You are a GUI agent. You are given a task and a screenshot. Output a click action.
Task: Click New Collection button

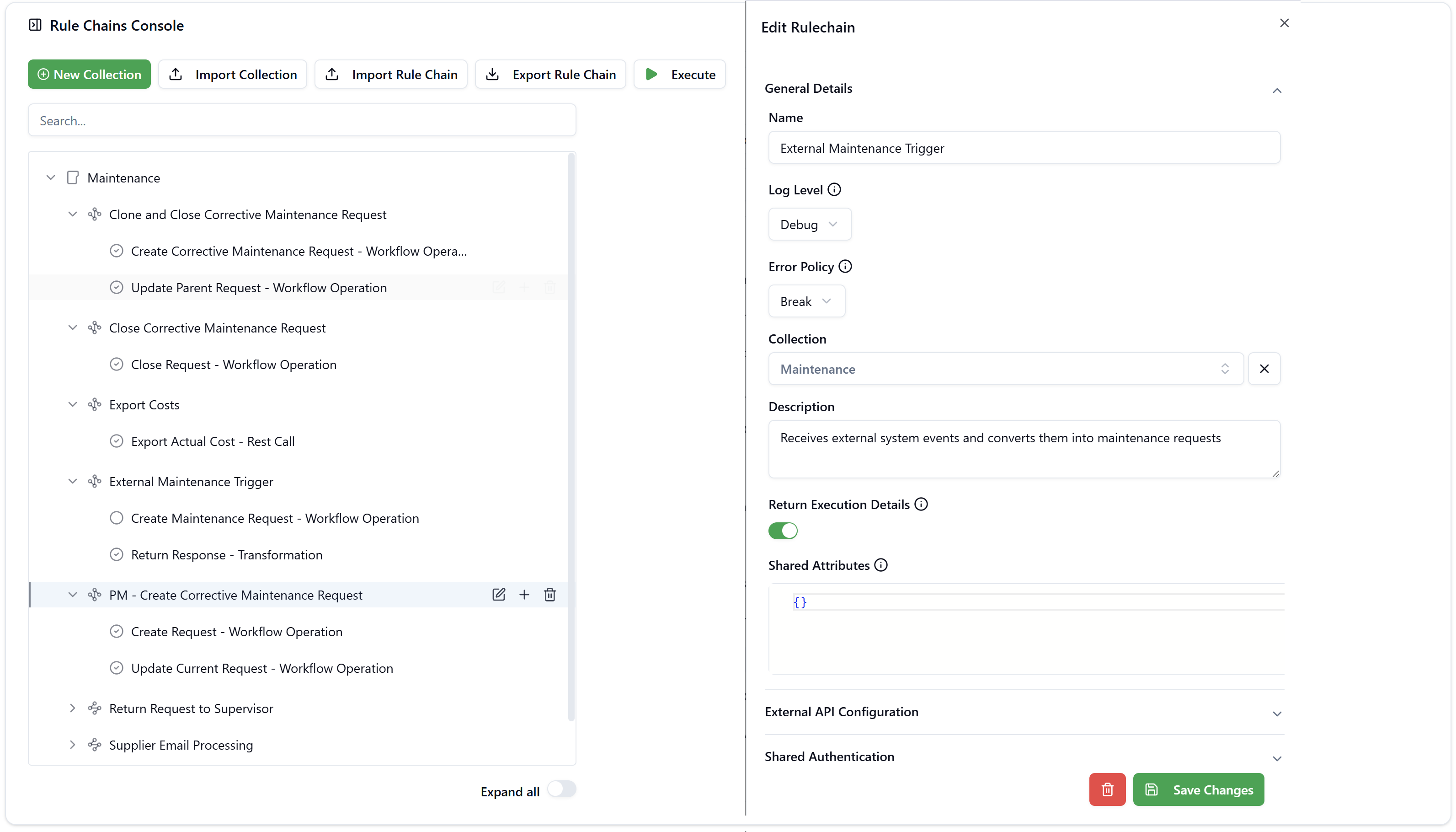pos(89,74)
